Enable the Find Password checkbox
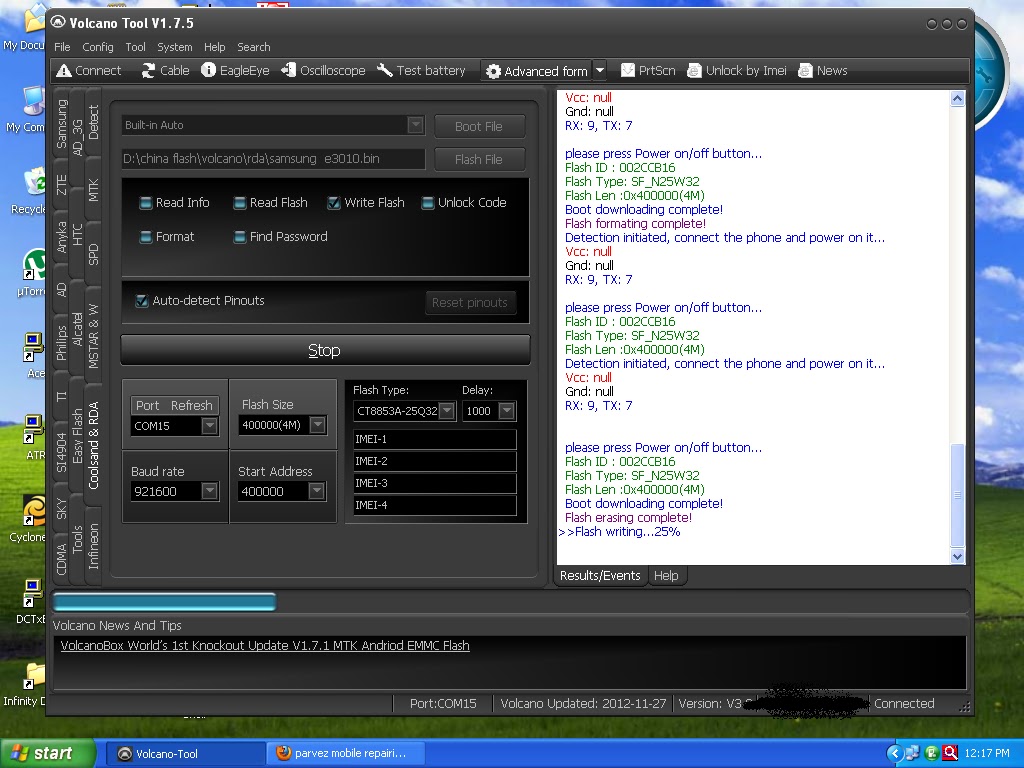This screenshot has height=768, width=1024. point(240,237)
